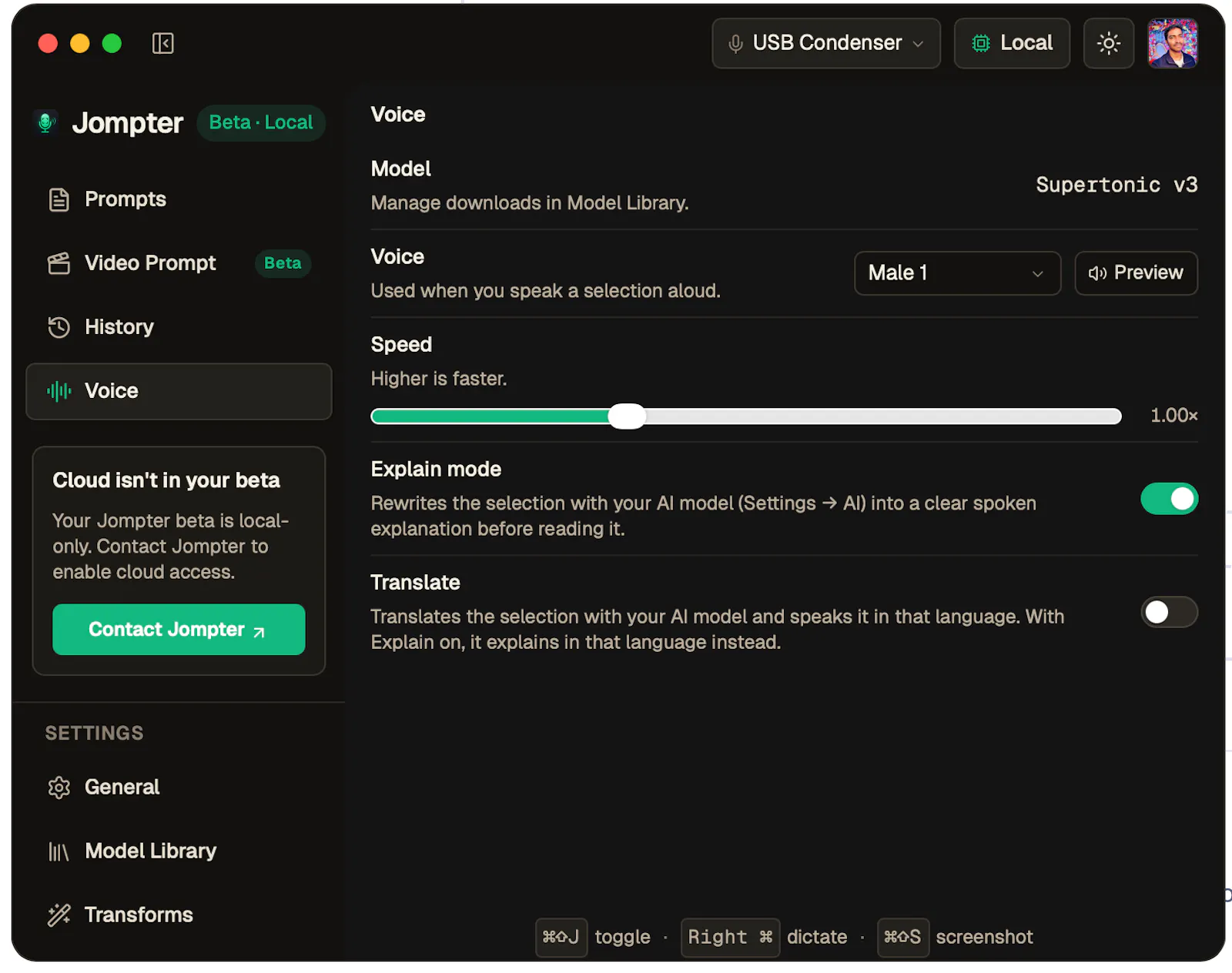Open the Model Library settings
Screen dimensions: 1232x973
[179, 851]
